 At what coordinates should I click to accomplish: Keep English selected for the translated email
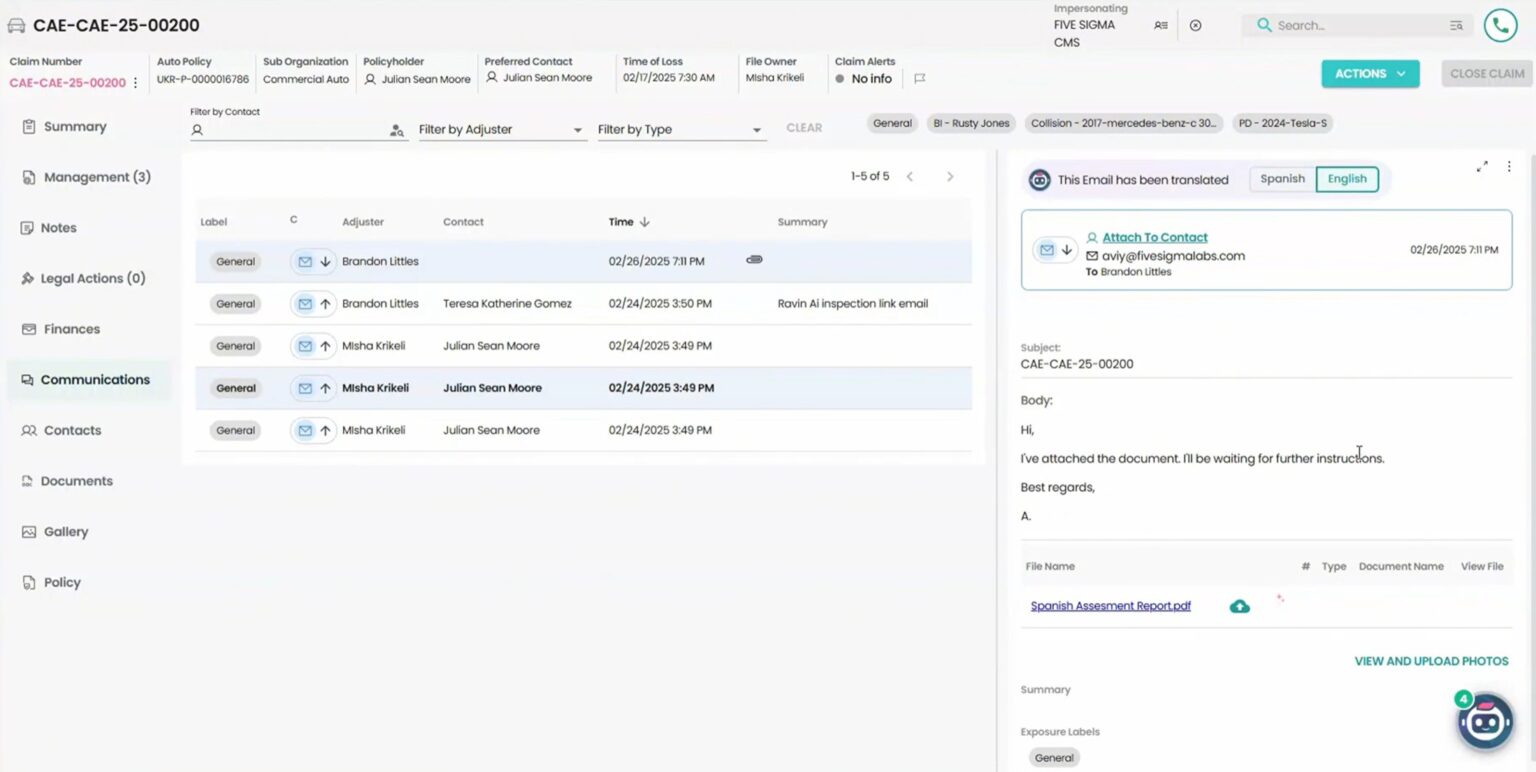[x=1346, y=179]
